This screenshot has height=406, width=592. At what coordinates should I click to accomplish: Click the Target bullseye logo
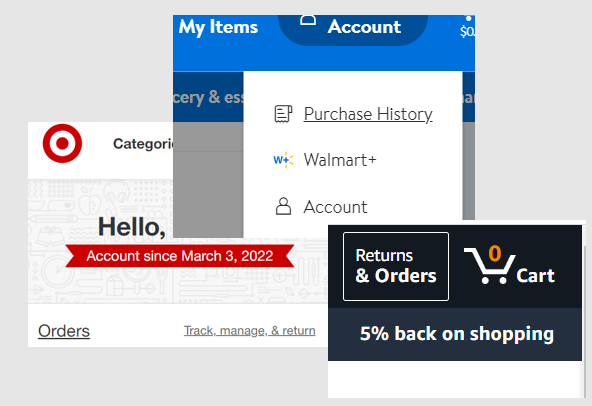(x=62, y=144)
